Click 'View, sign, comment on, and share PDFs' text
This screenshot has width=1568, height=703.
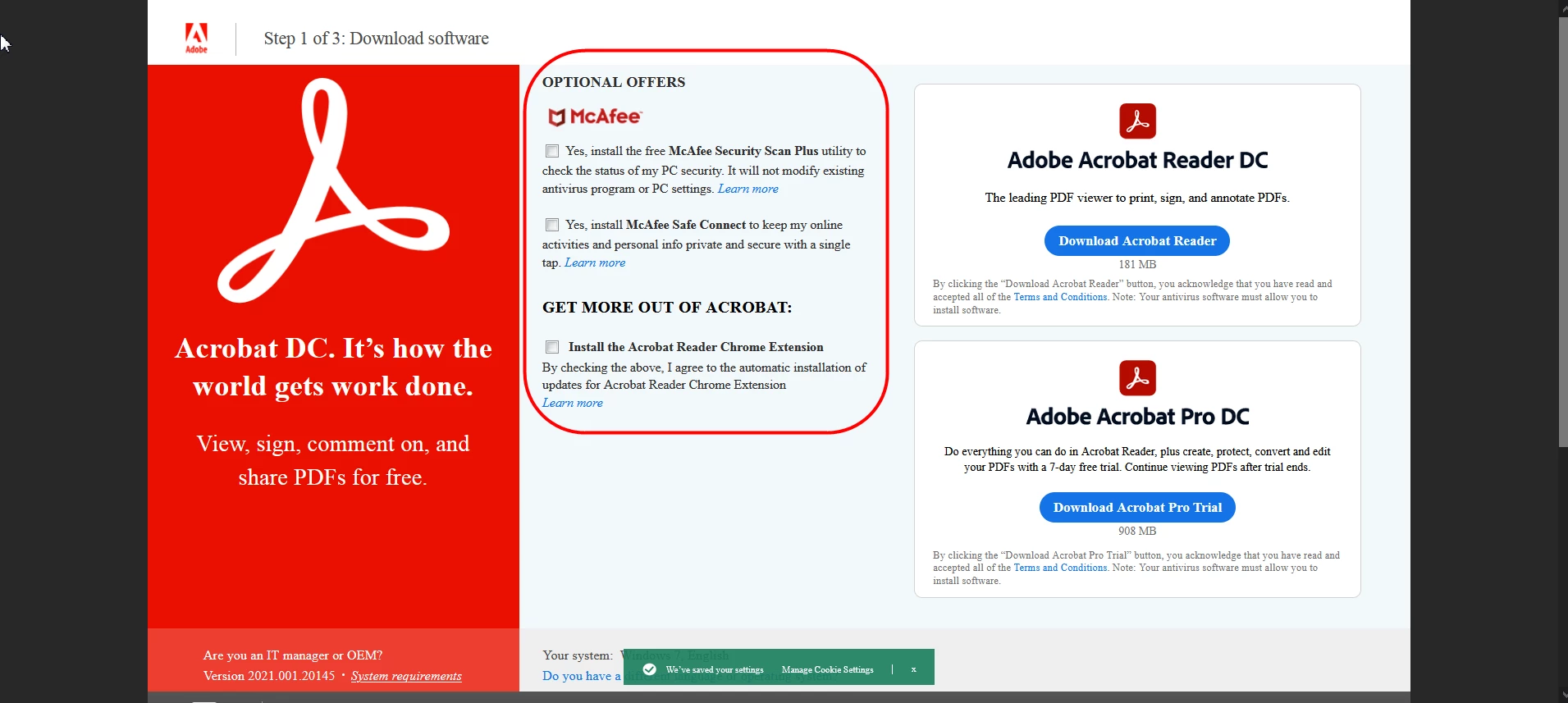point(333,460)
